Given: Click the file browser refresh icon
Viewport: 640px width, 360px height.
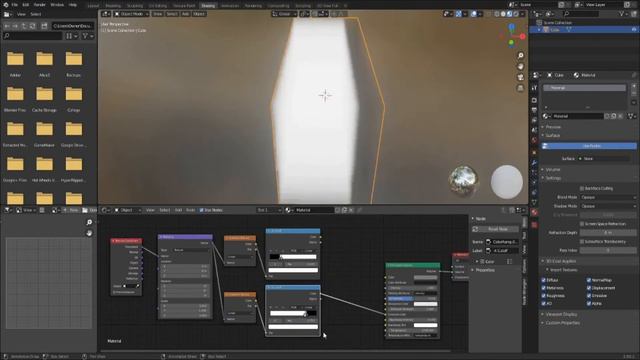Looking at the screenshot, I should coord(32,26).
